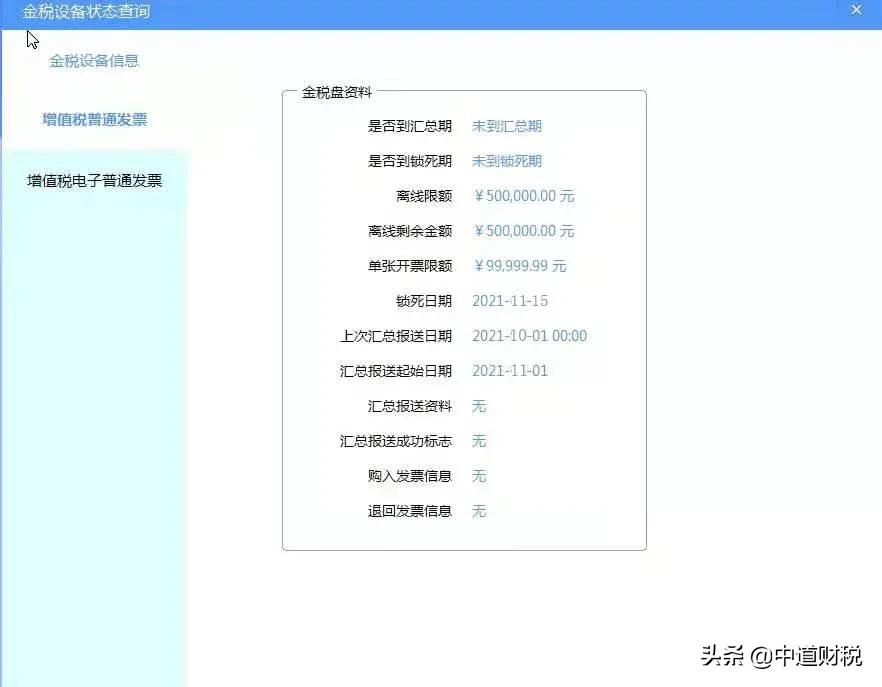
Task: Click 无 next to 汇总报送资料
Action: [478, 406]
